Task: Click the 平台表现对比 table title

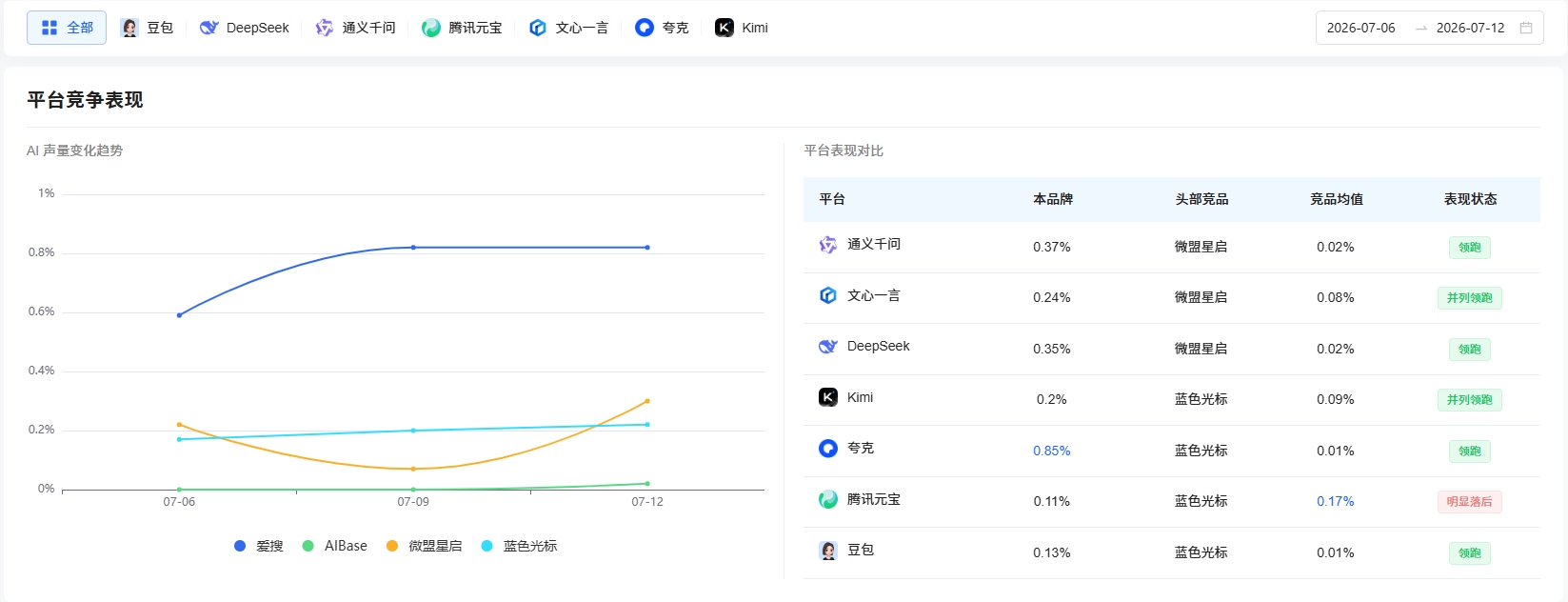Action: (x=844, y=150)
